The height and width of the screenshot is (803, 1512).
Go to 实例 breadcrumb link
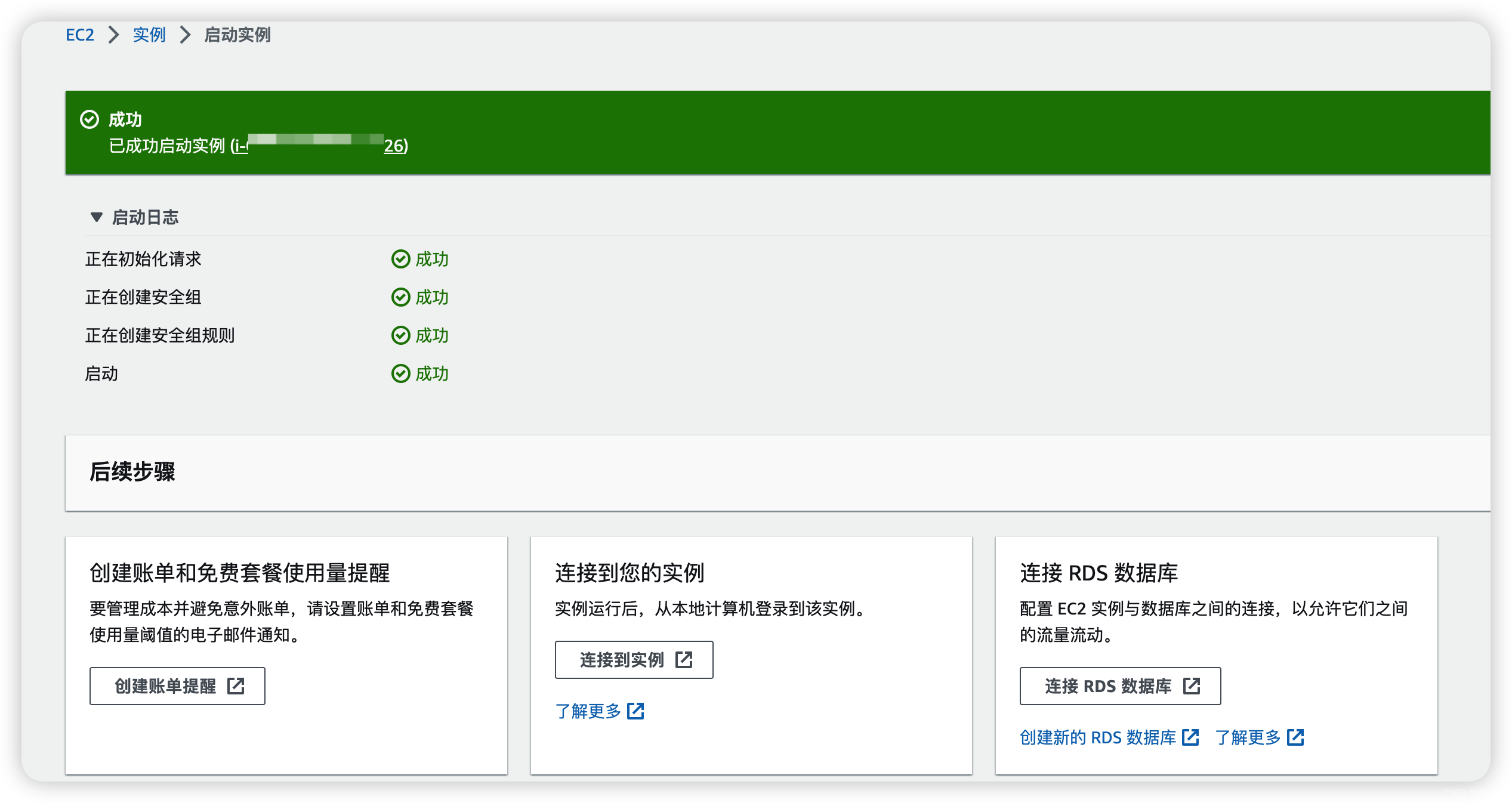(x=149, y=35)
